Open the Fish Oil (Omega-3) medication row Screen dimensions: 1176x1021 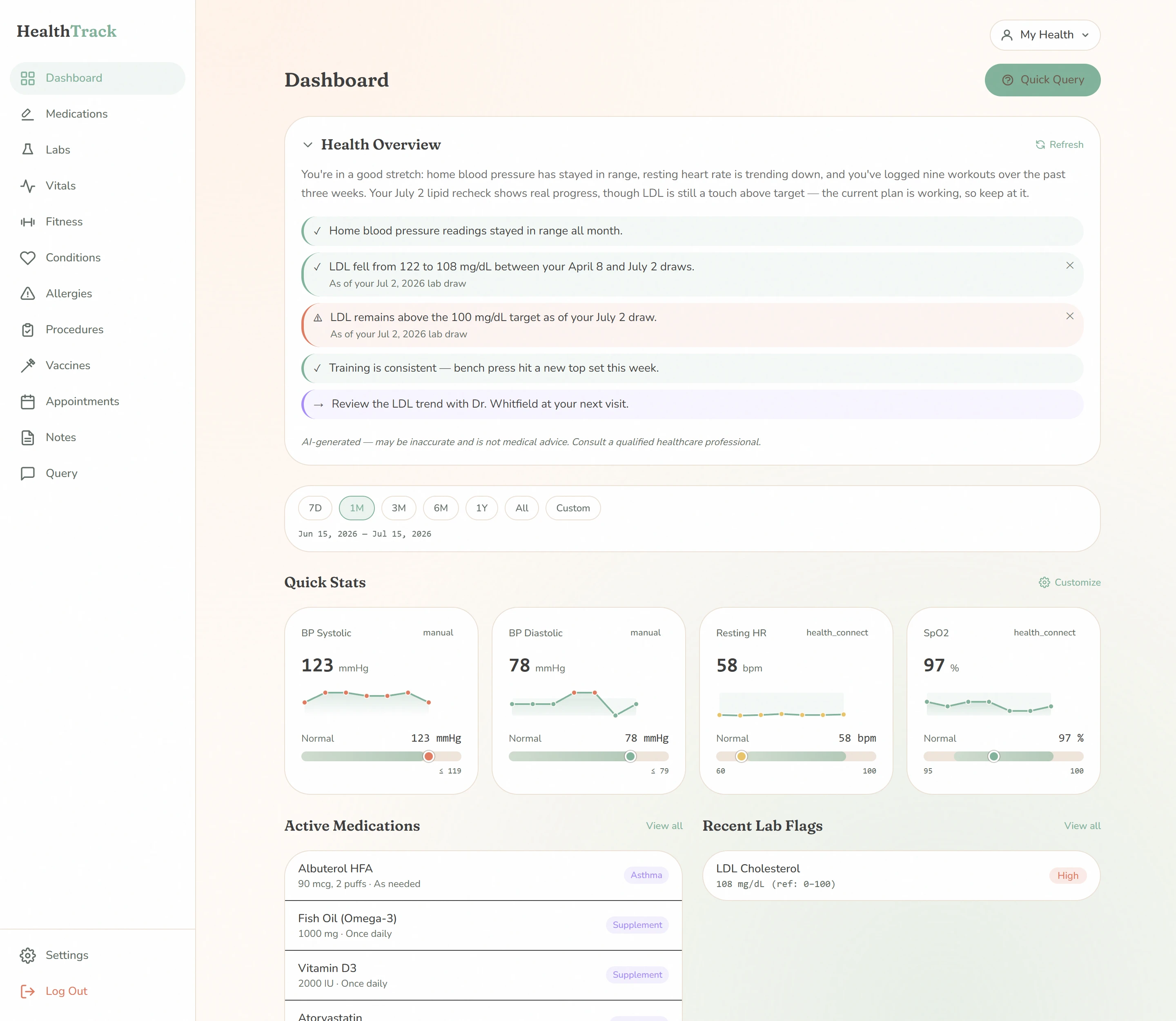click(x=483, y=925)
